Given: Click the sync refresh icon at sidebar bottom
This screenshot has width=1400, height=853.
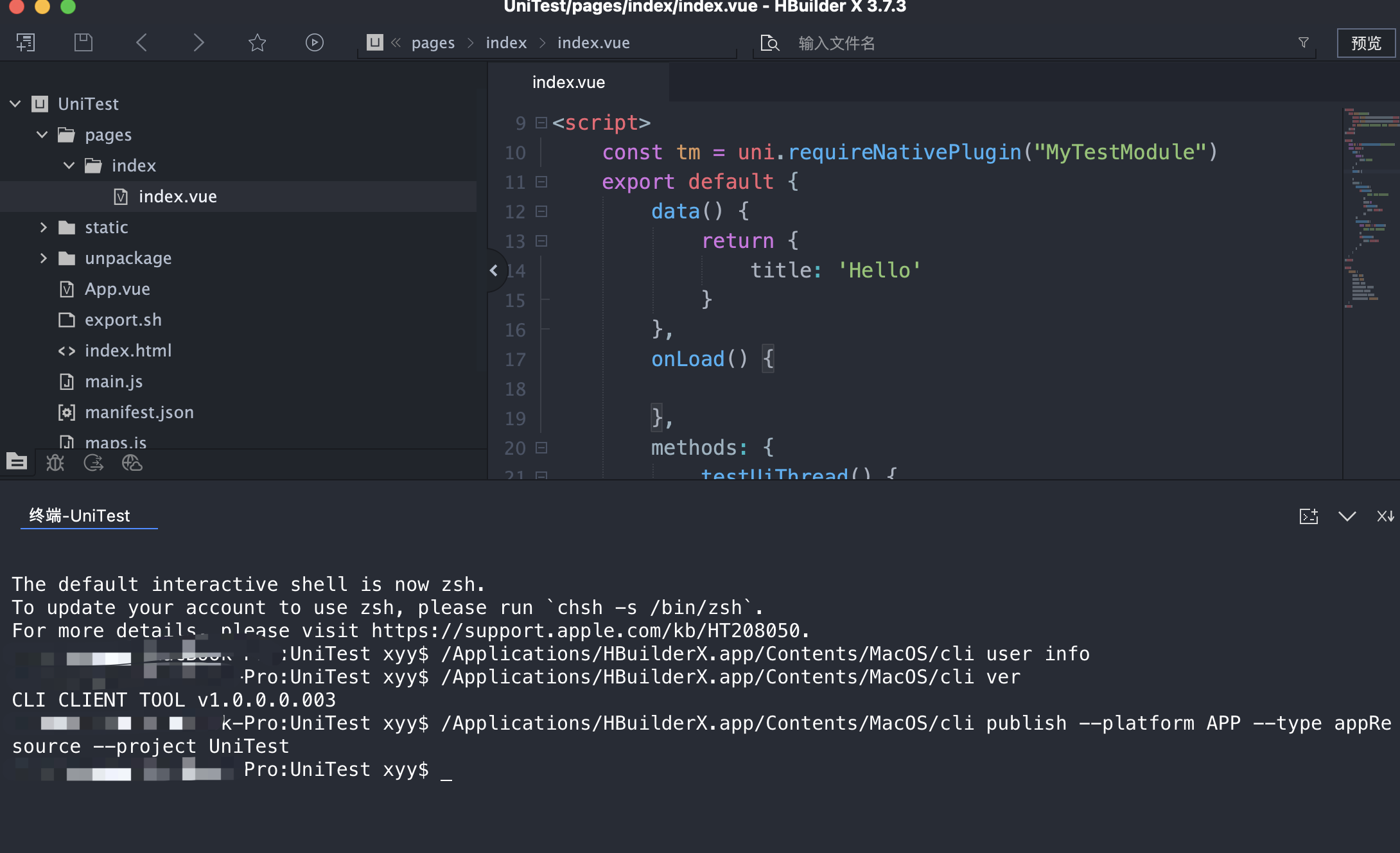Looking at the screenshot, I should tap(94, 462).
